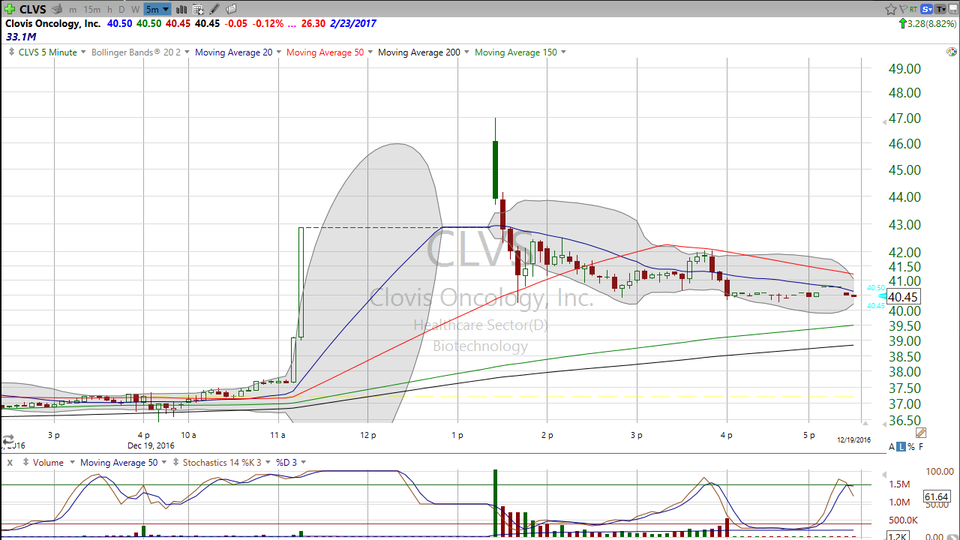Viewport: 960px width, 540px height.
Task: Click the 61.64 stochastics value label
Action: pos(937,497)
